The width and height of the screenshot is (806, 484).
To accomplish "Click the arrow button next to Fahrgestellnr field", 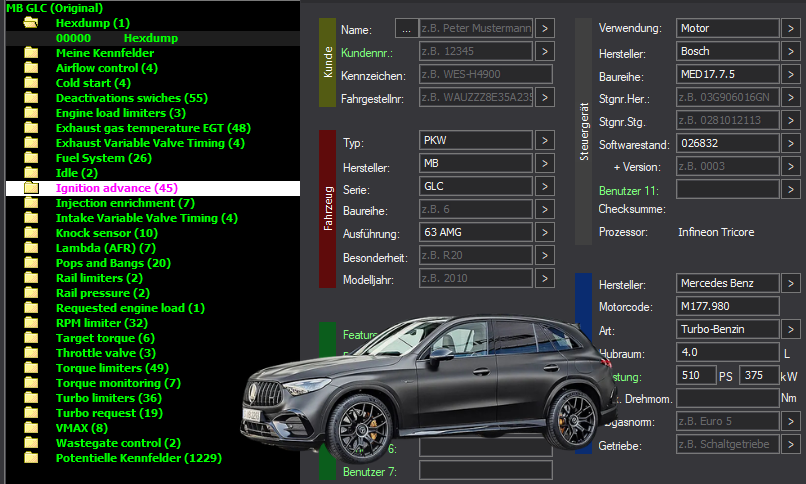I will [x=545, y=97].
